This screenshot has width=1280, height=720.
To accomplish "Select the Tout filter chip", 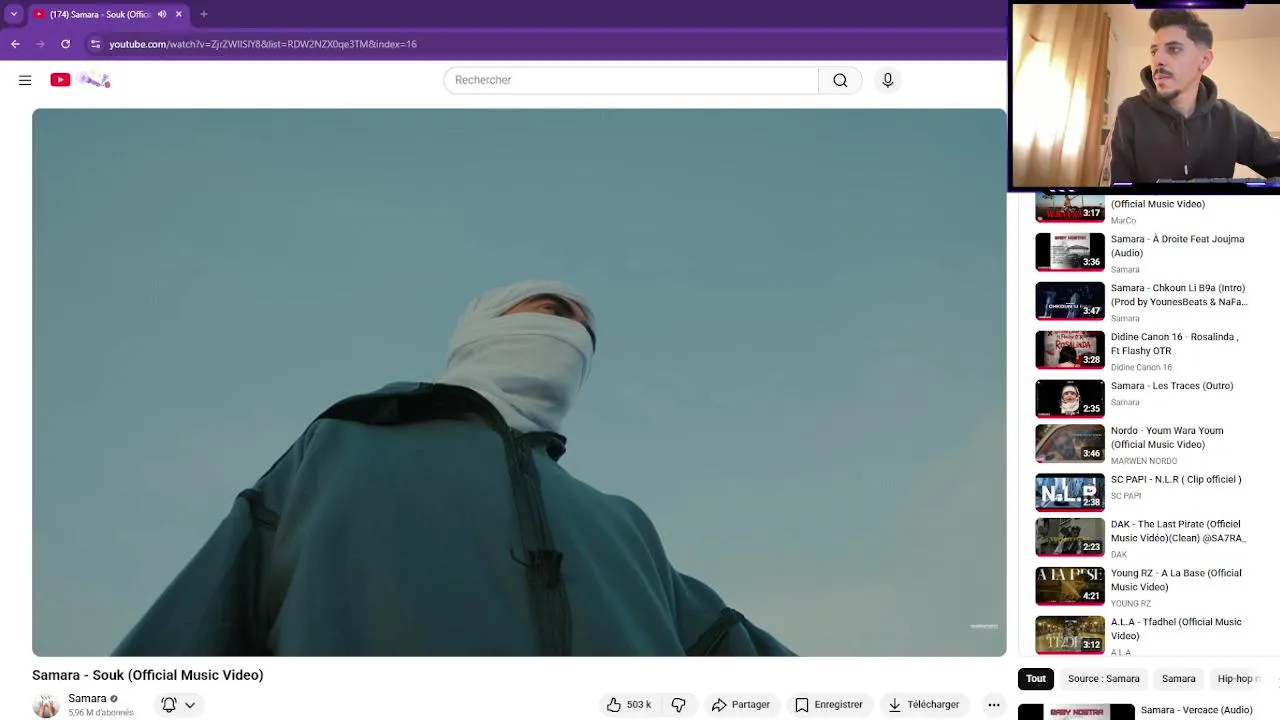I will (x=1036, y=678).
